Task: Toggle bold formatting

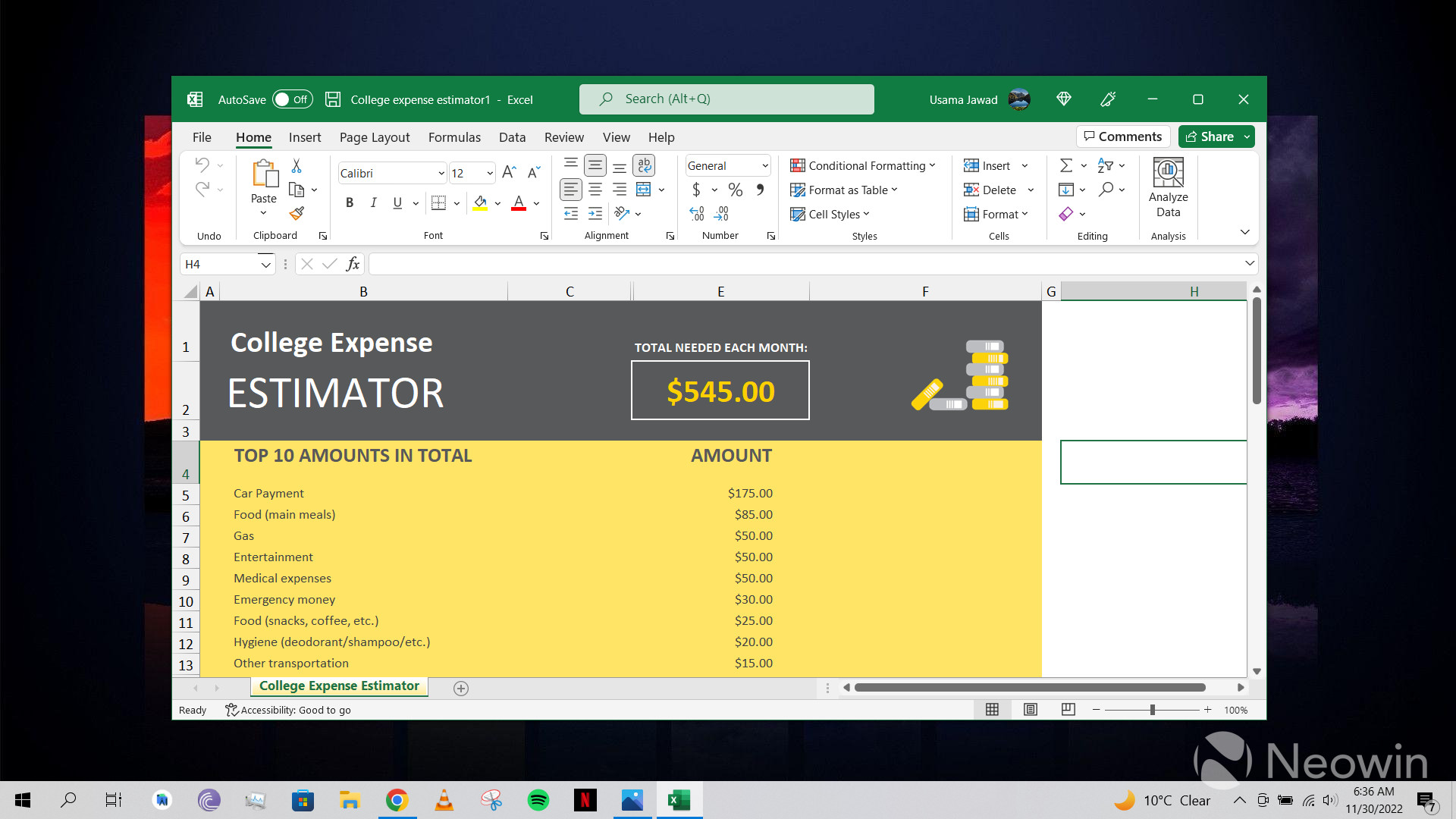Action: tap(350, 202)
